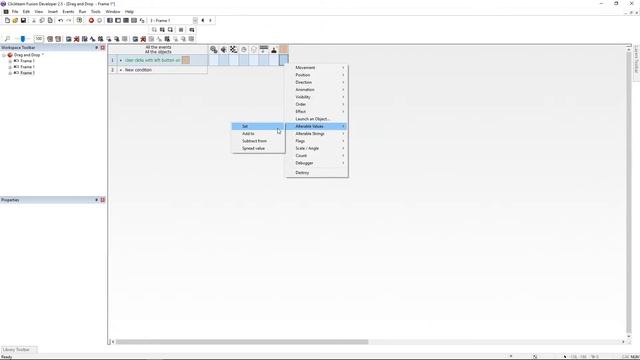Choose Launch an Object menu entry
This screenshot has height=360, width=640.
pyautogui.click(x=317, y=119)
